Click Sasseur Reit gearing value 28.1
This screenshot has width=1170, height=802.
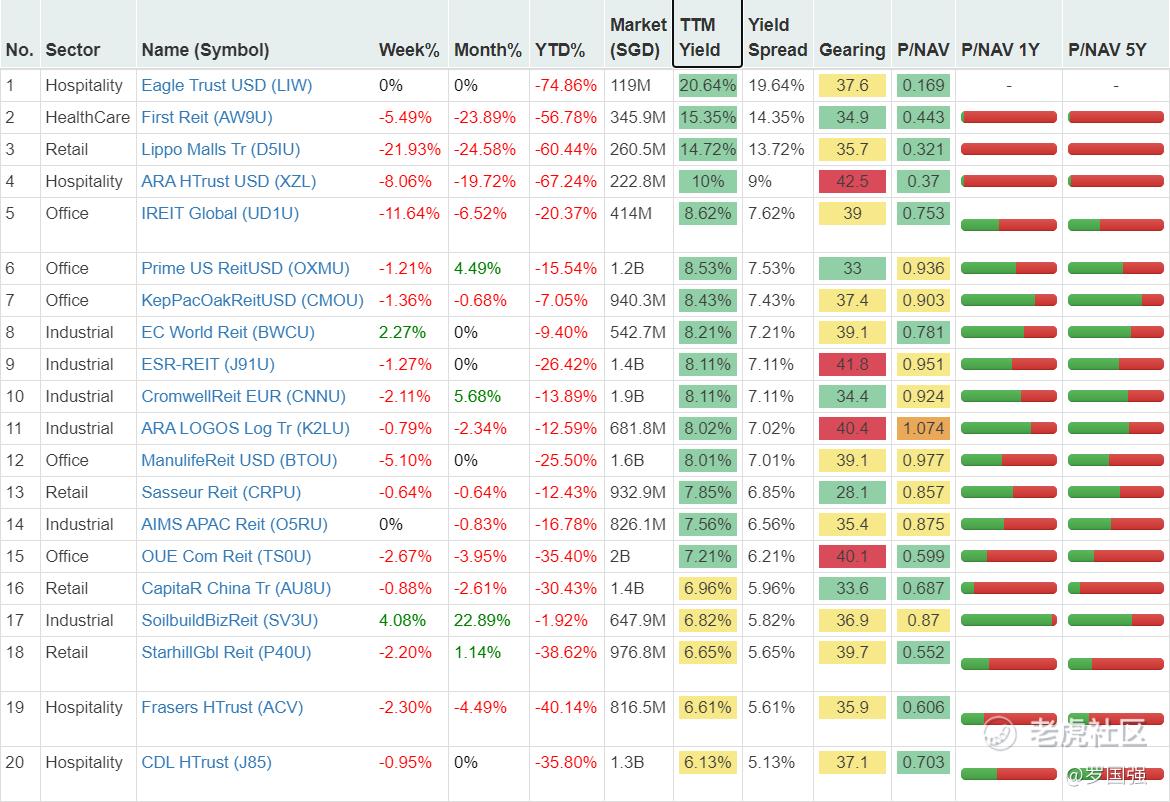click(x=852, y=492)
